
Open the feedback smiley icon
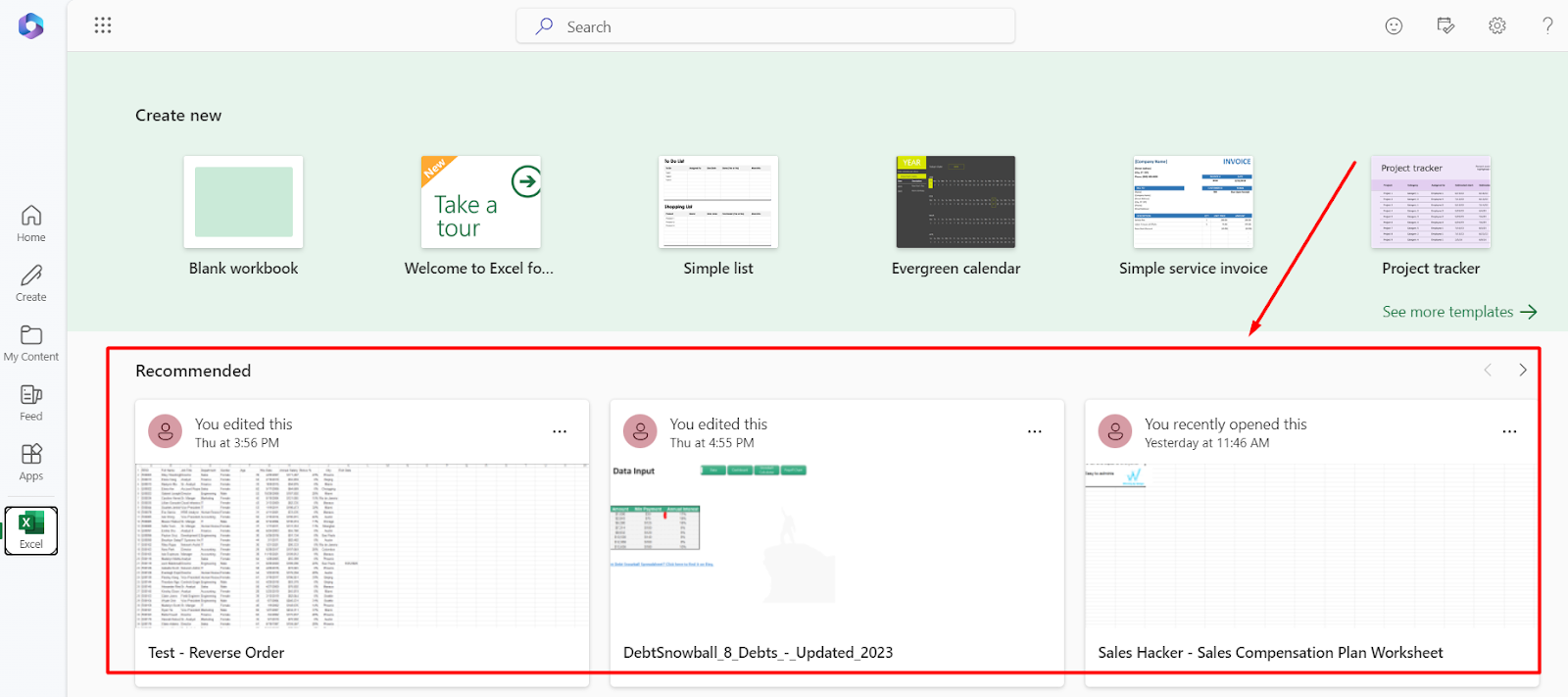pos(1394,26)
